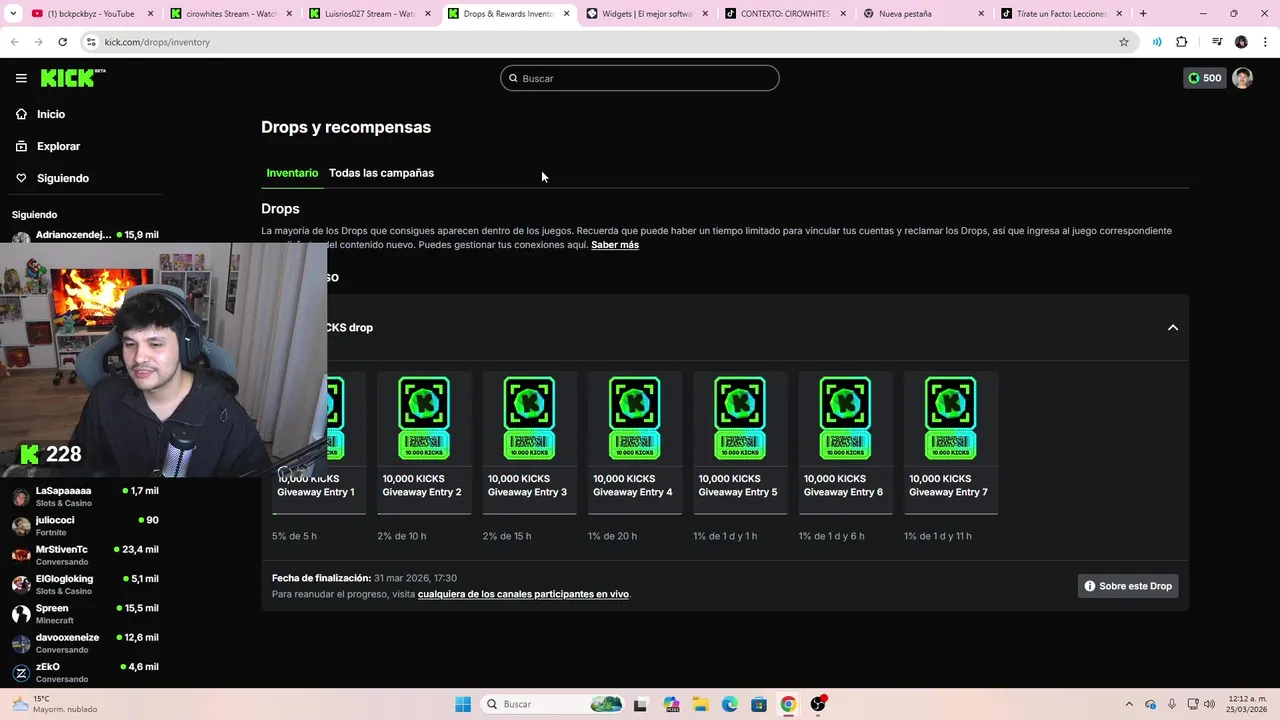Open Adrianozendej channel in sidebar
Screen dimensions: 1280x720
pyautogui.click(x=85, y=235)
